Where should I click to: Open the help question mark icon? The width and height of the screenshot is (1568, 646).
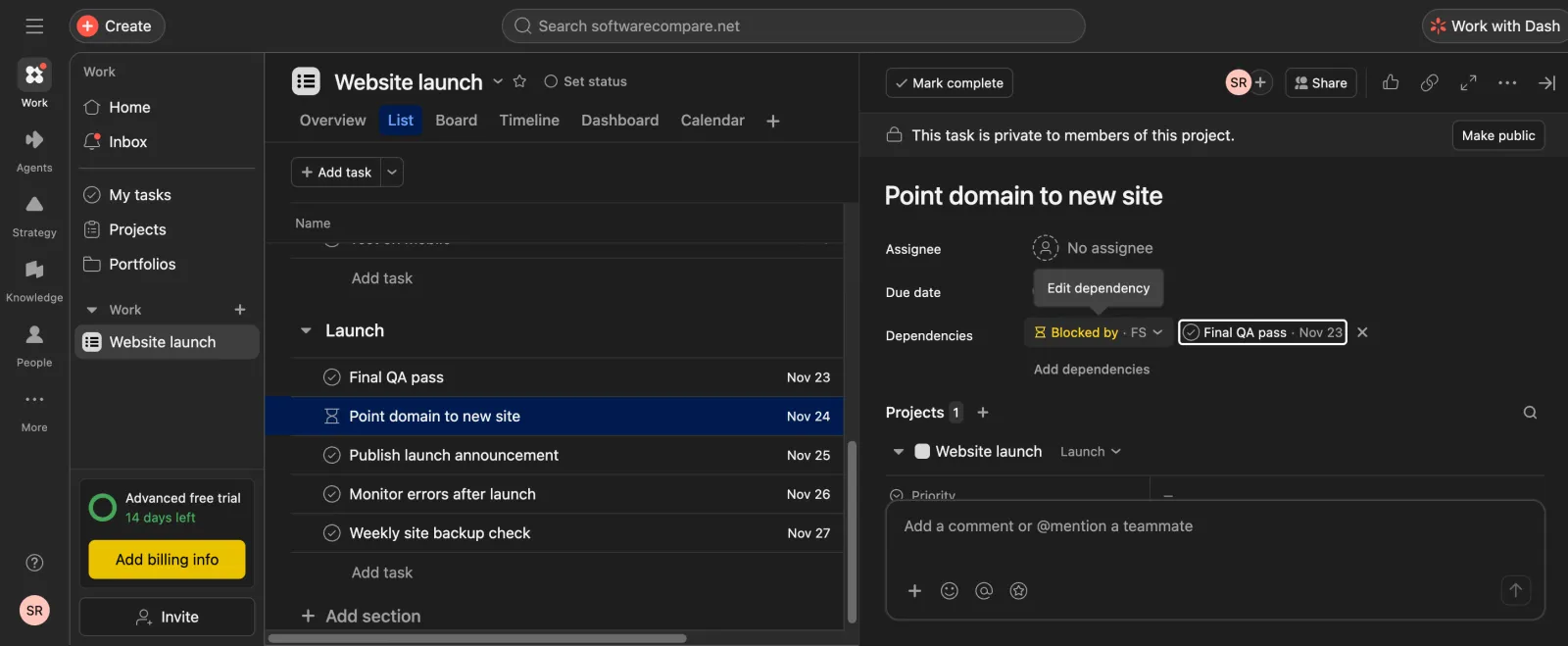(x=34, y=563)
